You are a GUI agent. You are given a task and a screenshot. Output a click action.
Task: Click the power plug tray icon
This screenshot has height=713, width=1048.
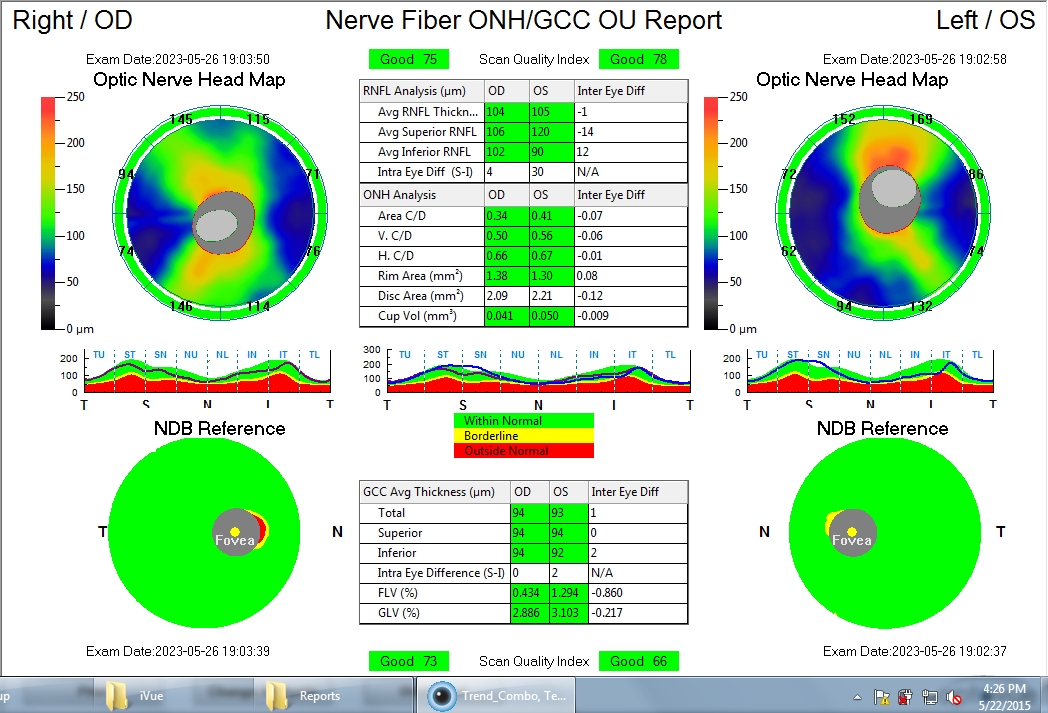[905, 698]
